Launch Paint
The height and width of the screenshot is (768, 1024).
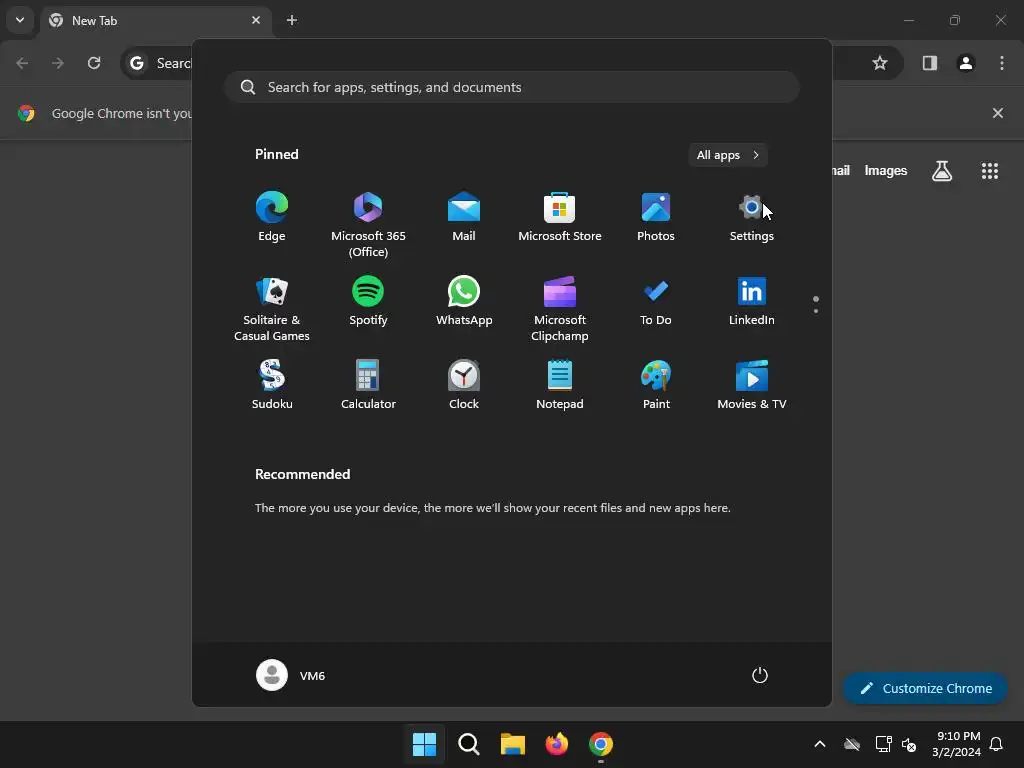(656, 385)
